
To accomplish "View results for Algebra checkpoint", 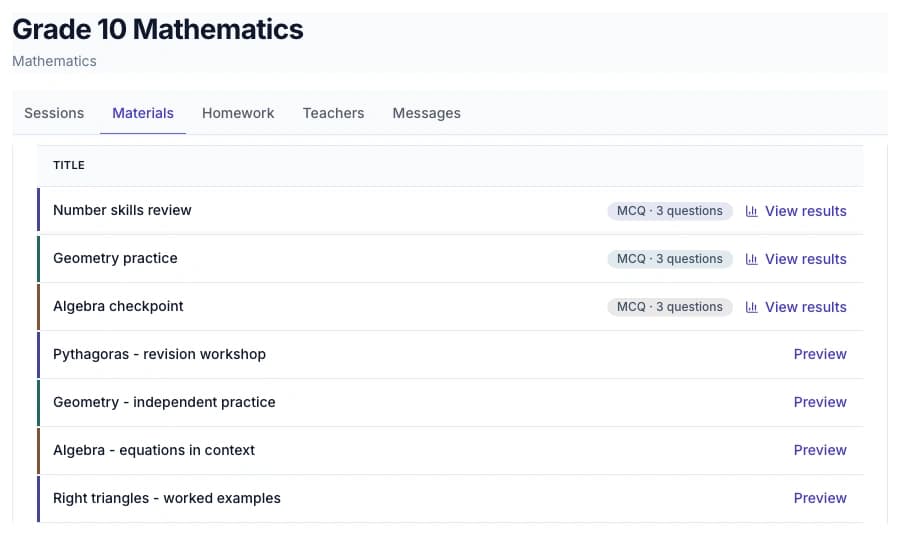I will pyautogui.click(x=796, y=307).
